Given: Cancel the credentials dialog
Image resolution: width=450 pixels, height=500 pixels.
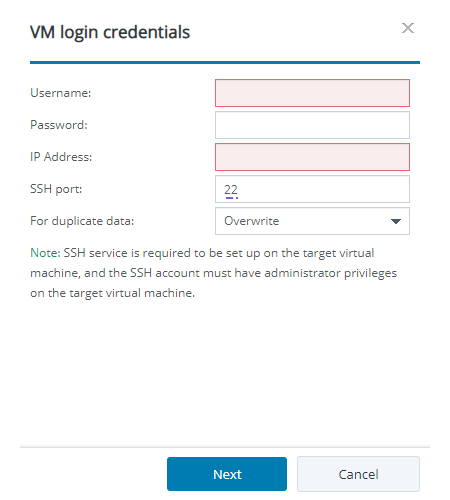Looking at the screenshot, I should coord(358,474).
